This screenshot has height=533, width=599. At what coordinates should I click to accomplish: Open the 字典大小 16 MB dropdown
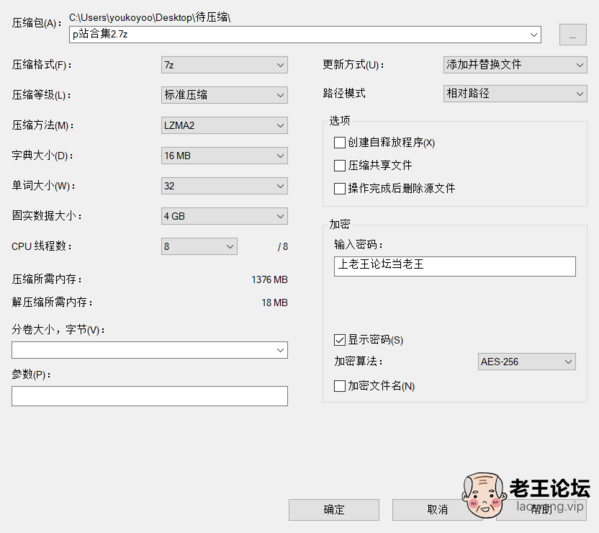coord(224,156)
